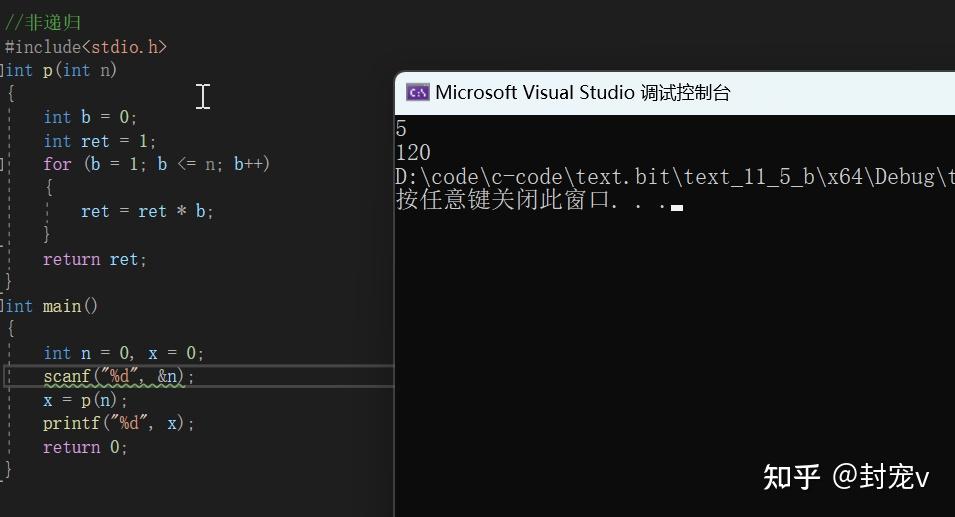Image resolution: width=955 pixels, height=517 pixels.
Task: Collapse the p function code block
Action: click(3, 70)
